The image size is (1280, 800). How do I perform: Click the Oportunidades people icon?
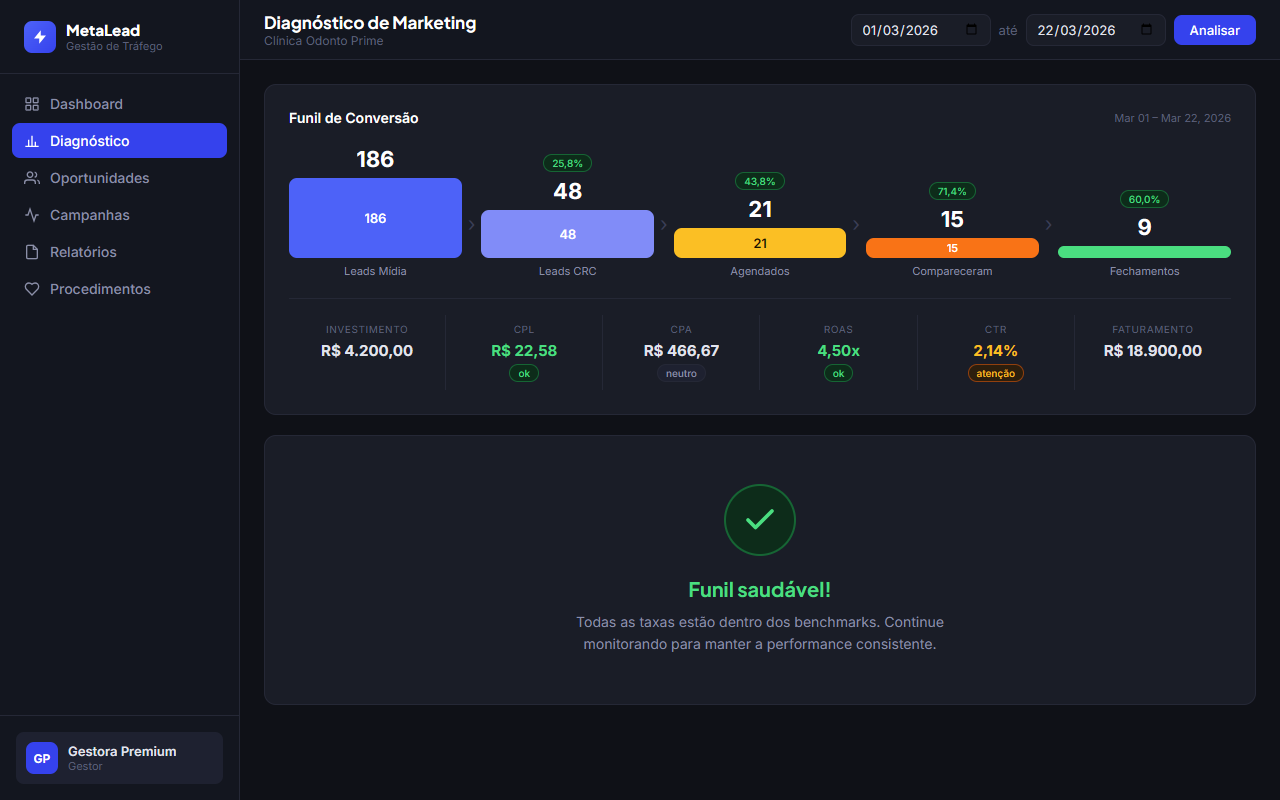32,178
